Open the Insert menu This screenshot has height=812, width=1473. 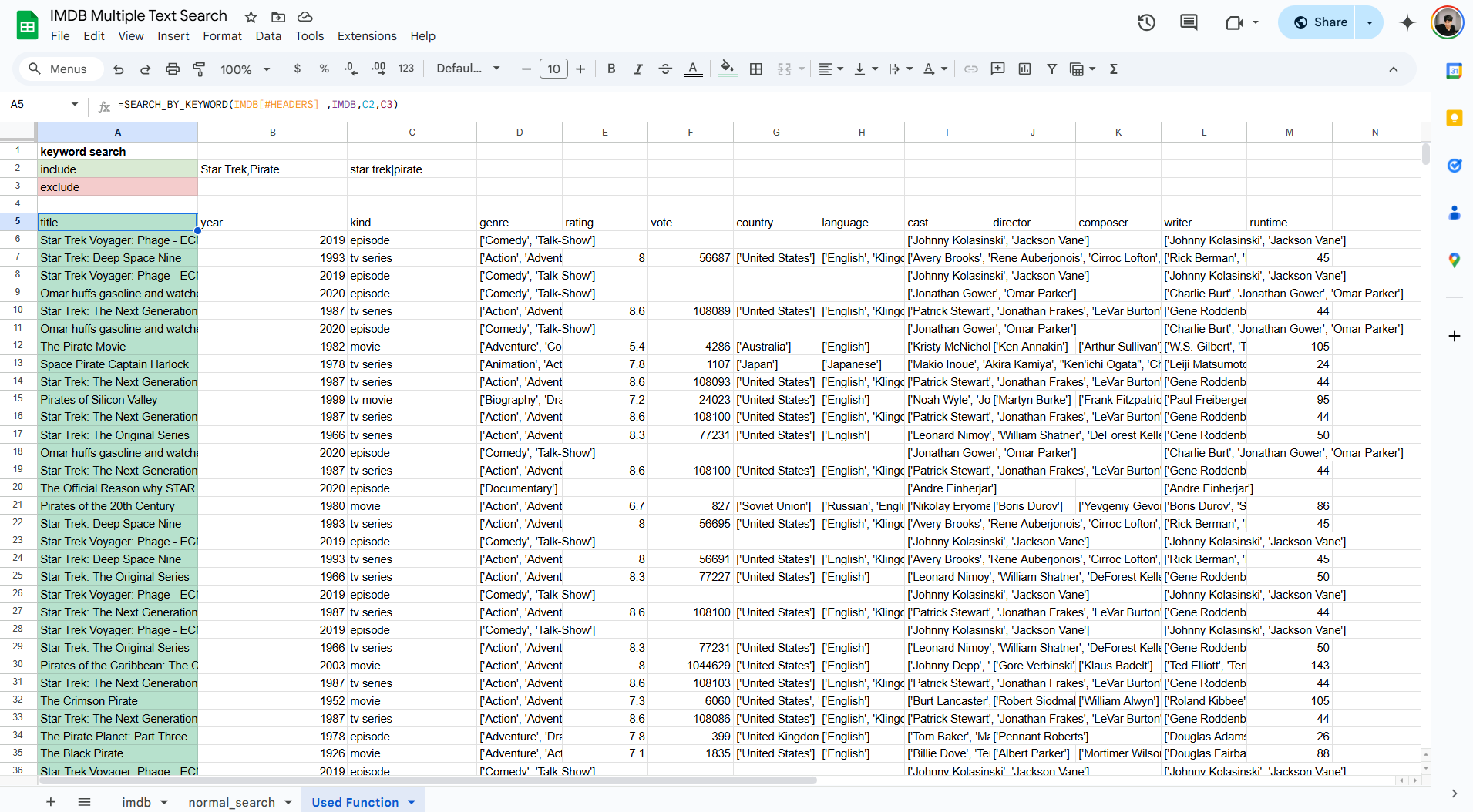pyautogui.click(x=173, y=36)
